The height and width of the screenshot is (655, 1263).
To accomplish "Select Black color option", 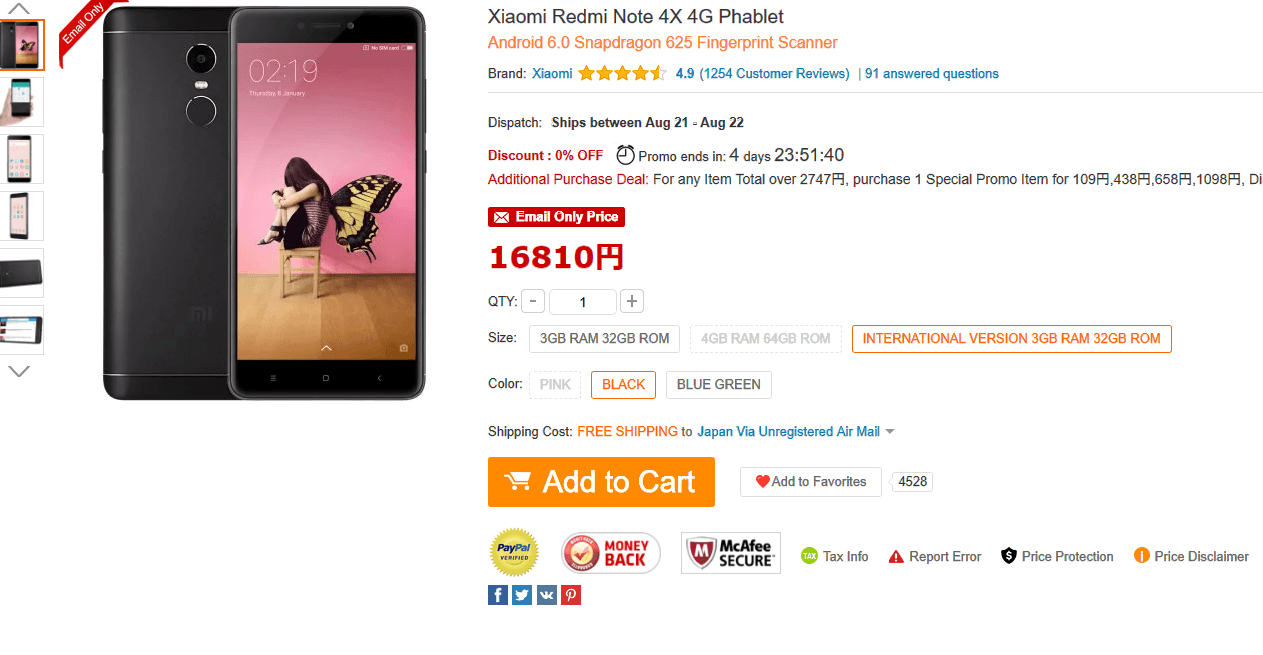I will (x=623, y=385).
